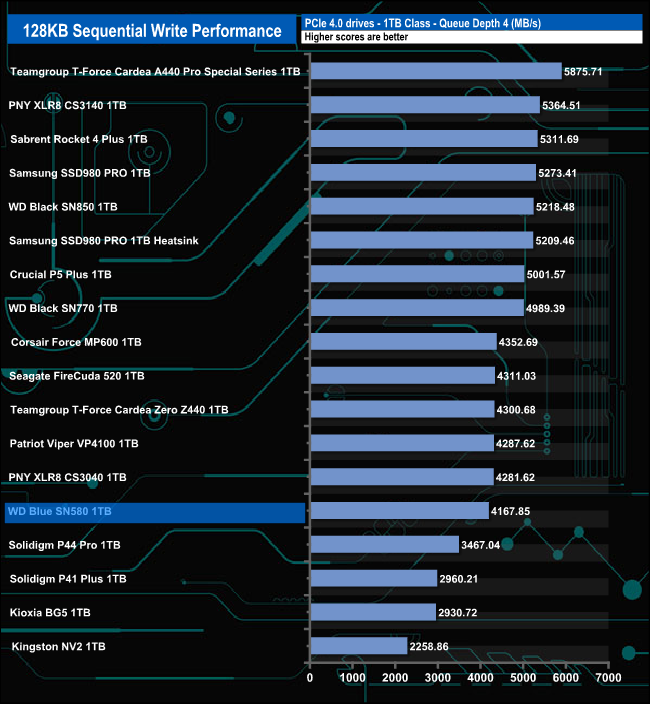
Task: Select the Corsair Force MP600 bar
Action: (404, 342)
